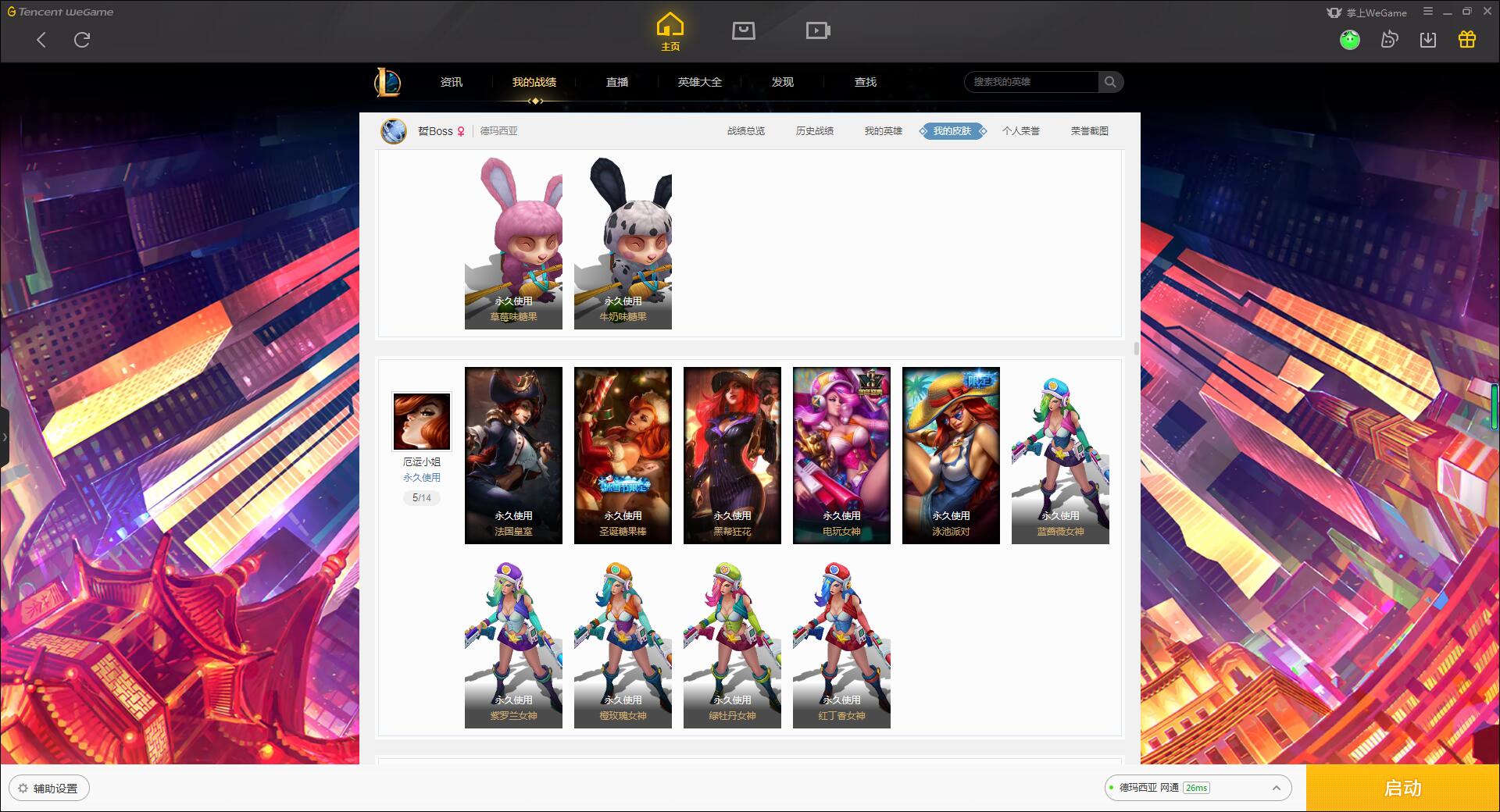The width and height of the screenshot is (1500, 812).
Task: Click inside the 搜索我的英雄 search field
Action: point(1032,82)
